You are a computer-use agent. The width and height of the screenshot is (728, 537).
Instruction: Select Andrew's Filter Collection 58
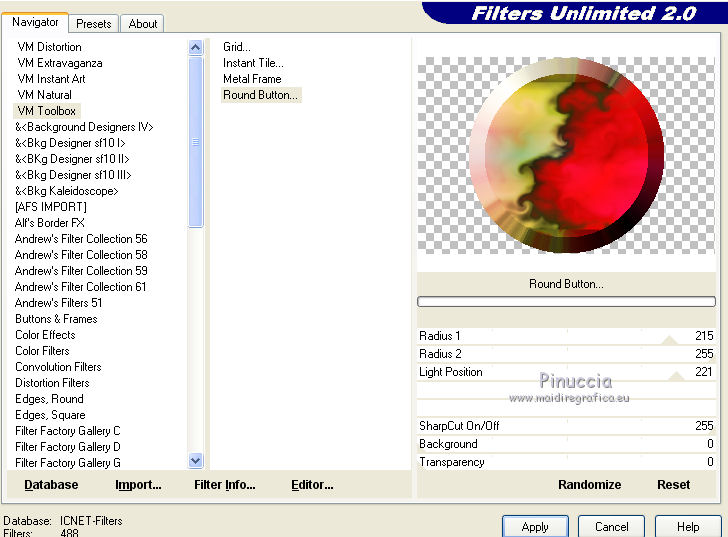pyautogui.click(x=81, y=255)
